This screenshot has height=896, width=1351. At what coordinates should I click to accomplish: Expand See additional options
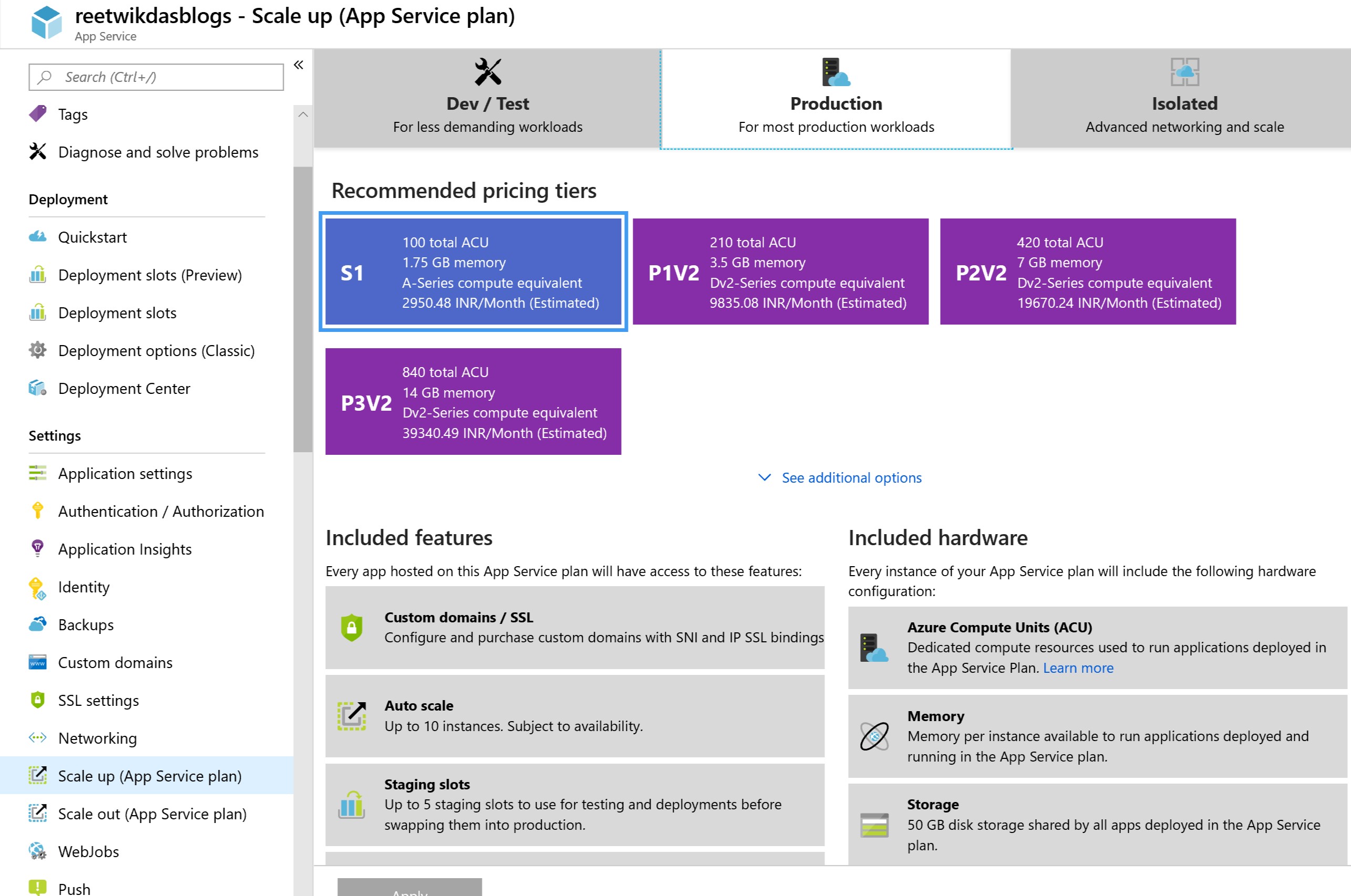pos(839,477)
